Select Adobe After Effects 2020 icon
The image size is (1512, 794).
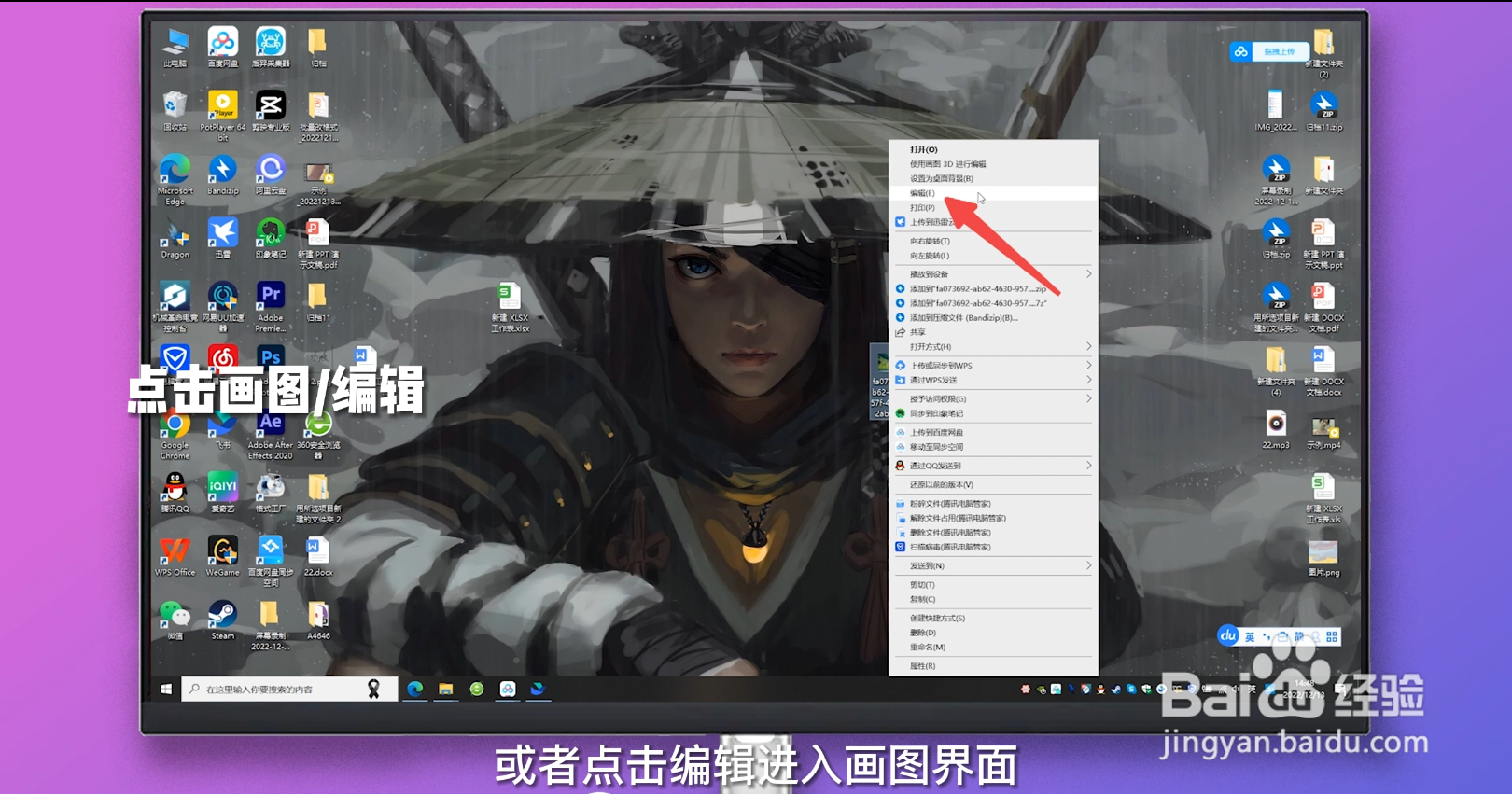[x=270, y=435]
